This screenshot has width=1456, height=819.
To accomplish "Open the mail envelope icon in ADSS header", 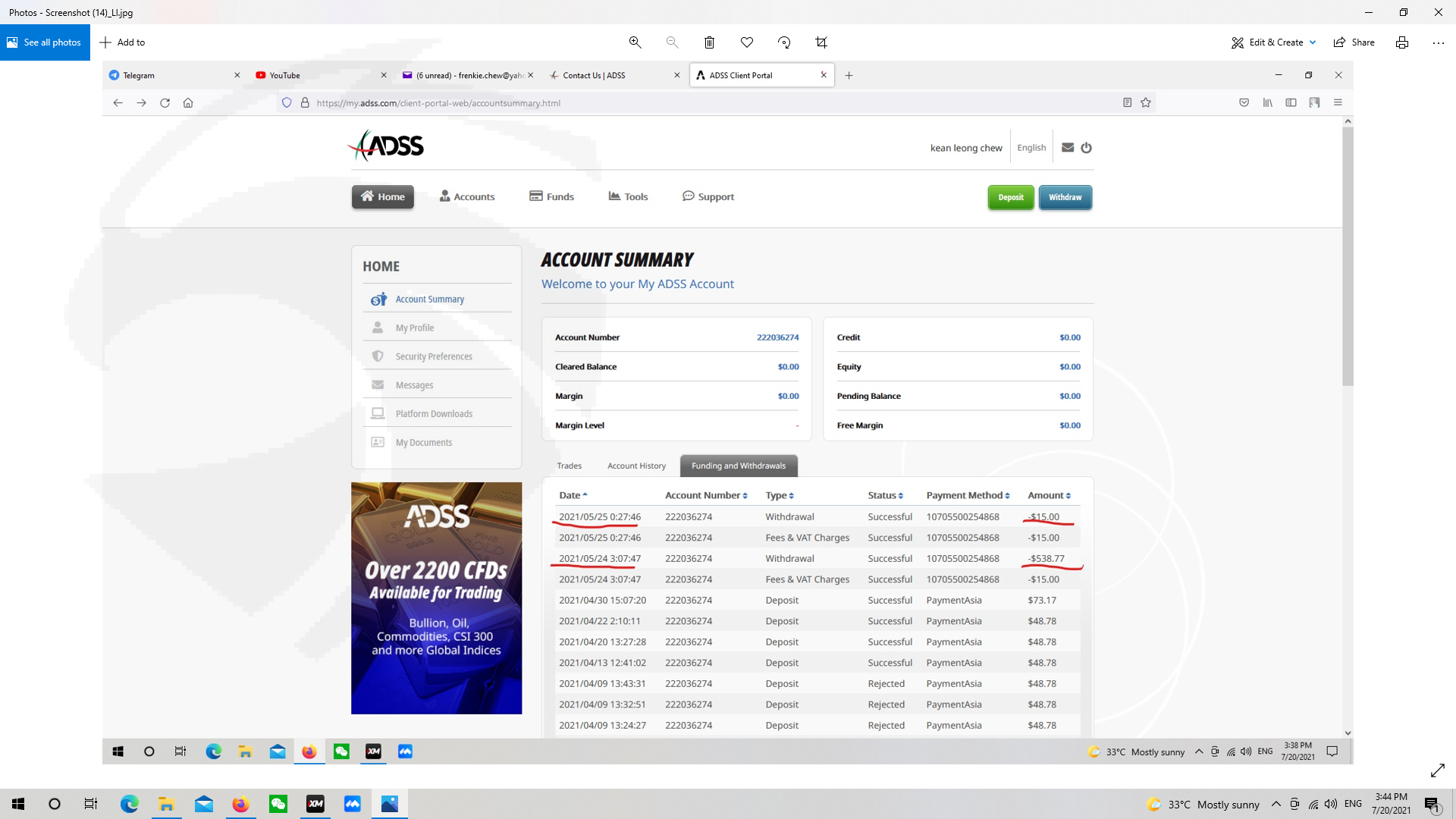I will tap(1068, 148).
